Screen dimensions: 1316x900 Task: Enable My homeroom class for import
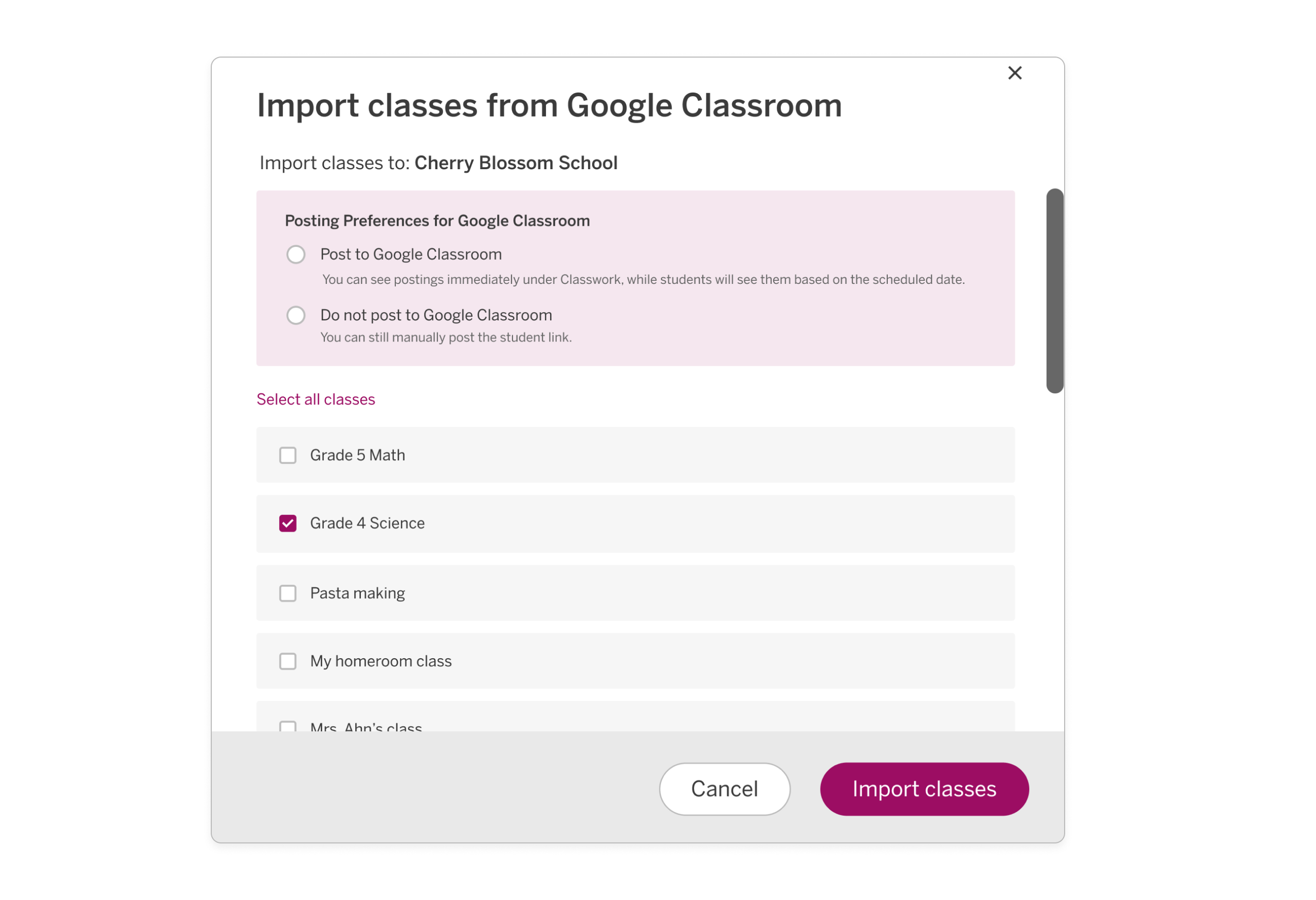coord(288,661)
